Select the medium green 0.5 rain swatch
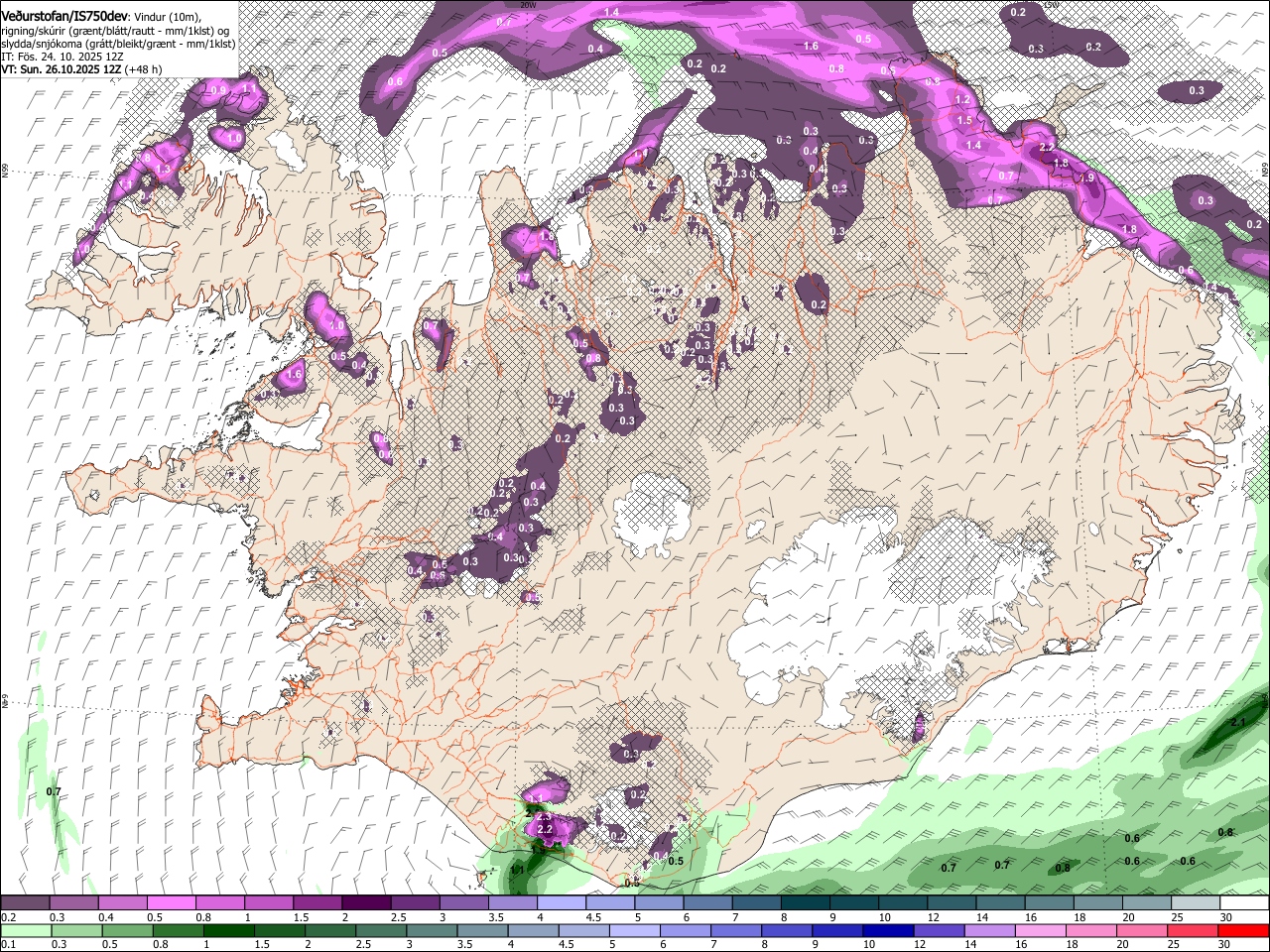This screenshot has width=1270, height=952. point(128,930)
